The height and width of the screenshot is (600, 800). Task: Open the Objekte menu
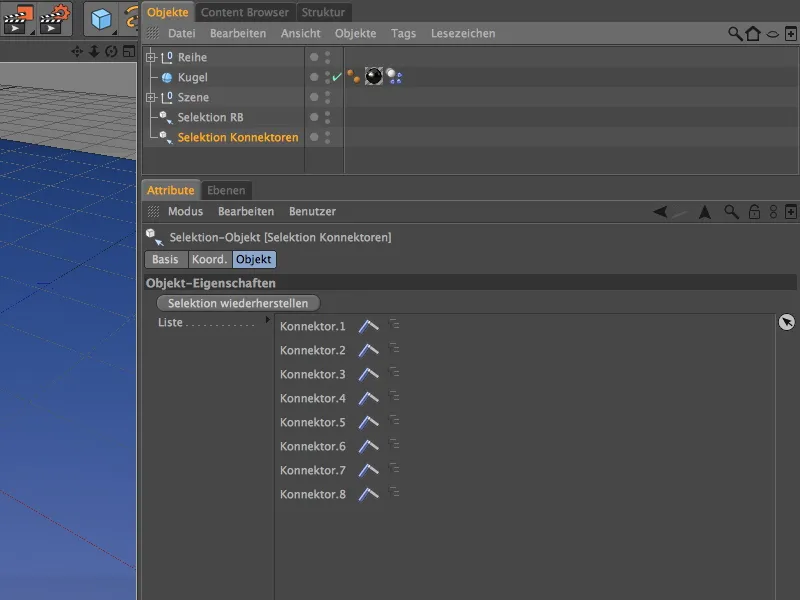(356, 34)
